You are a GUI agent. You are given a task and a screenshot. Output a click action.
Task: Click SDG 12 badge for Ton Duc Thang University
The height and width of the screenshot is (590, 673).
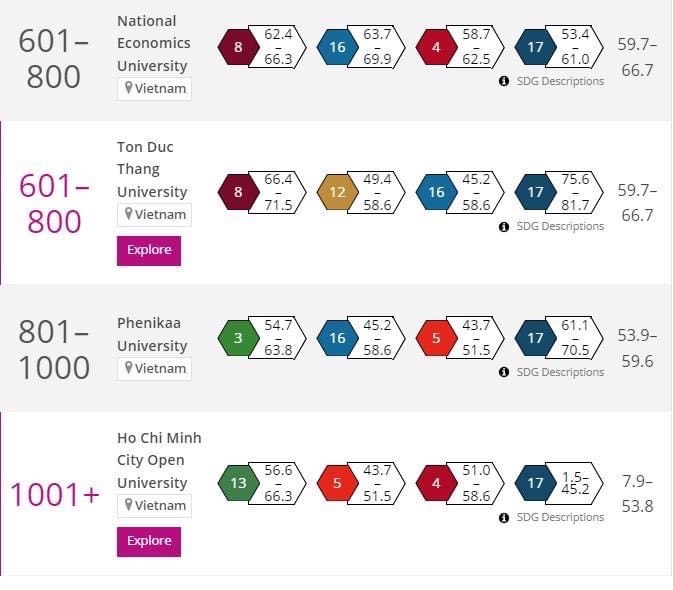pyautogui.click(x=337, y=193)
